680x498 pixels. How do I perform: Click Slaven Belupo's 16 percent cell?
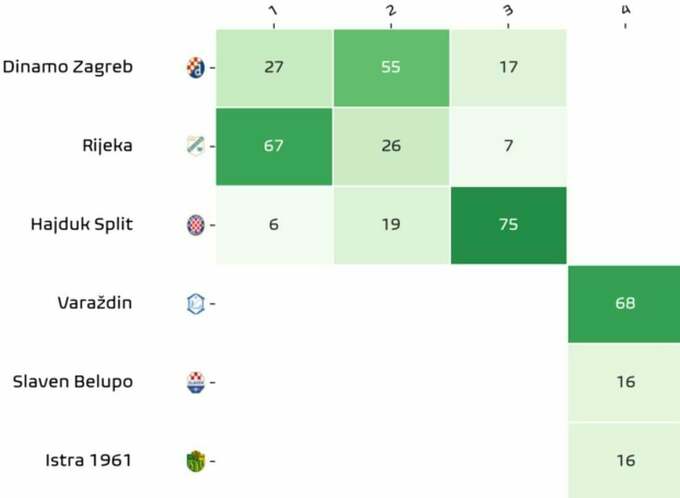[625, 382]
